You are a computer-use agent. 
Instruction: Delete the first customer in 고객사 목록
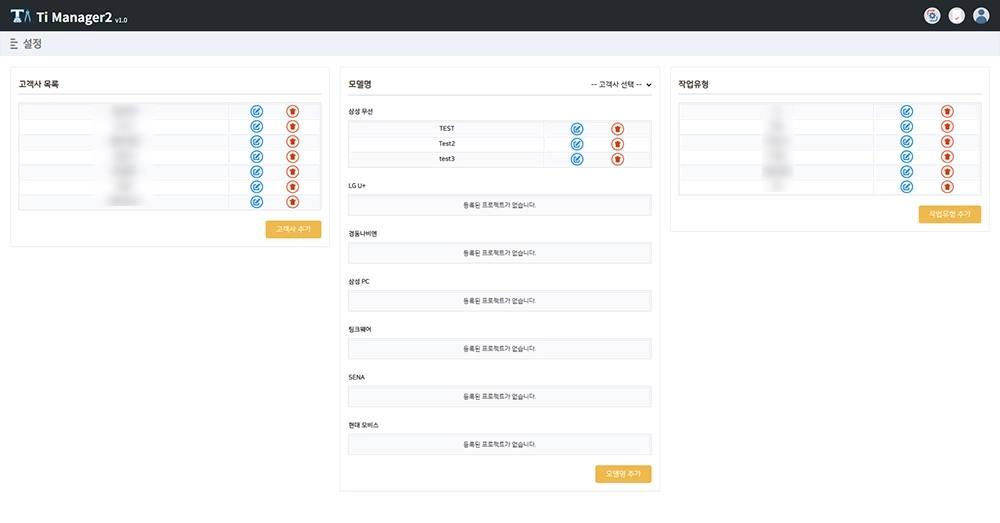pos(293,112)
